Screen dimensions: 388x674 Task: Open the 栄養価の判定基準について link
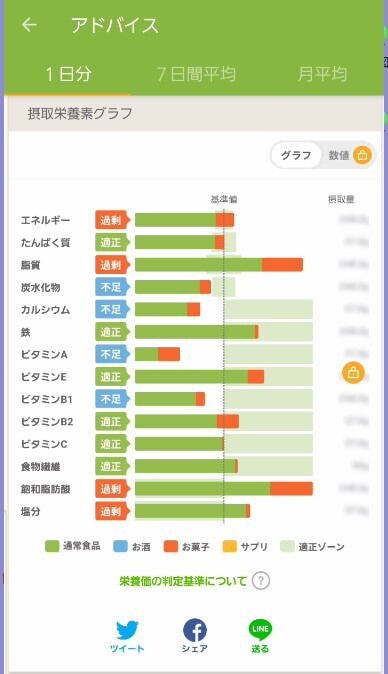point(183,581)
